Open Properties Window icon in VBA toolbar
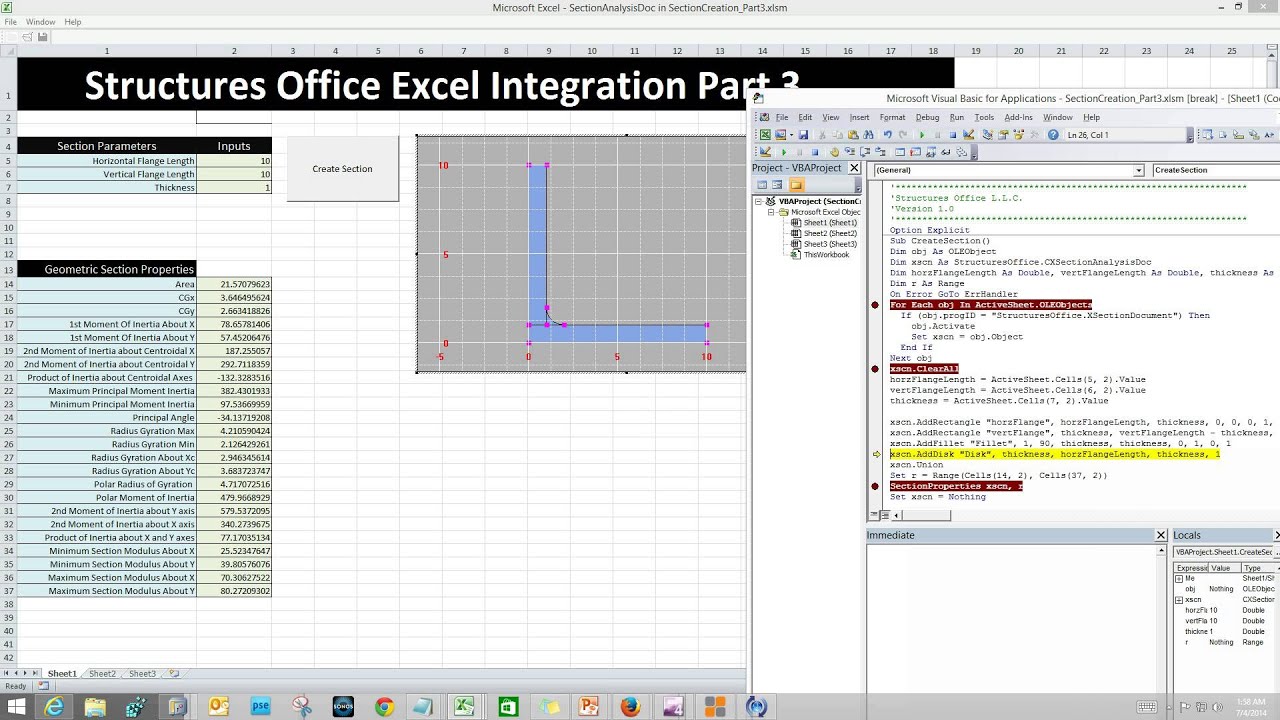Screen dimensions: 1280x720 tap(1003, 135)
